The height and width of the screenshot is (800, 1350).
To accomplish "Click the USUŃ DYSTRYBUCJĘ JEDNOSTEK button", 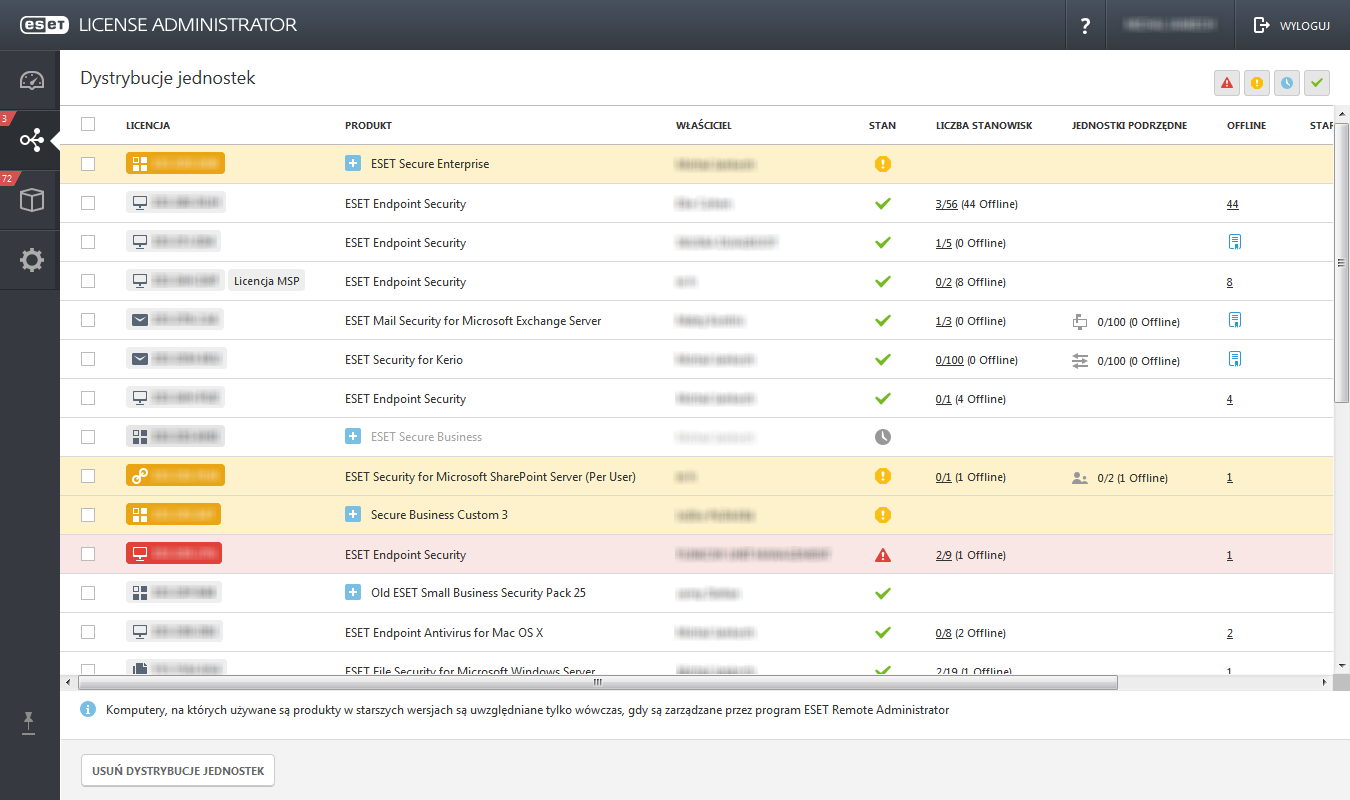I will click(x=178, y=771).
